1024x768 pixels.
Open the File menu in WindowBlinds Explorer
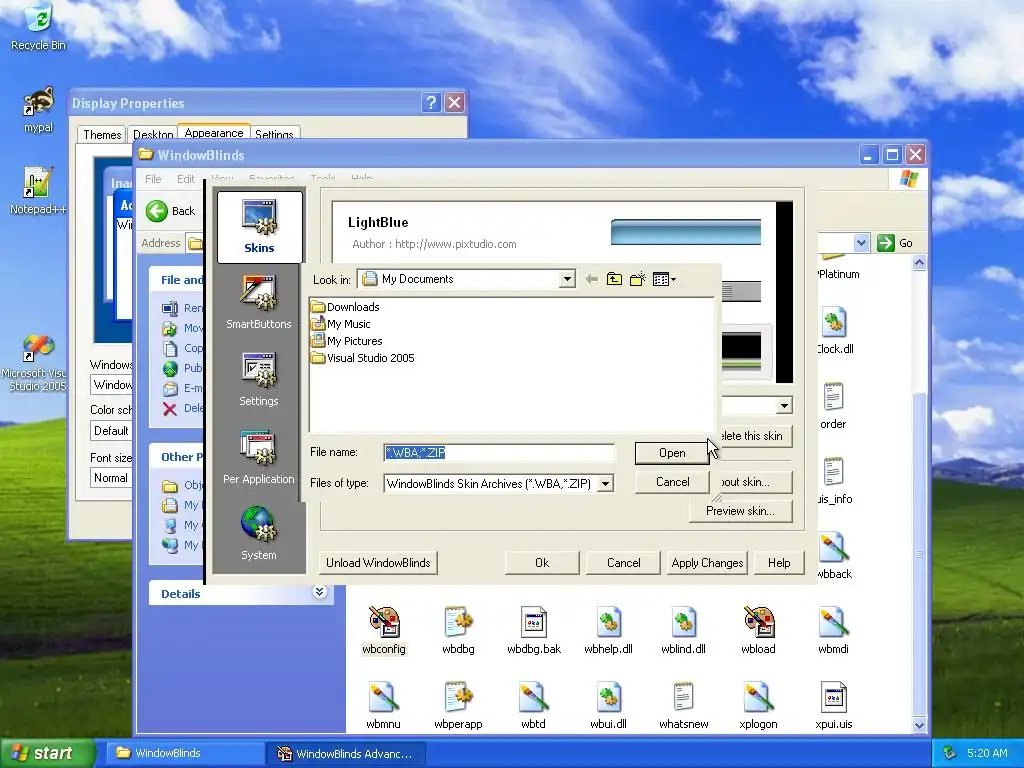click(153, 179)
